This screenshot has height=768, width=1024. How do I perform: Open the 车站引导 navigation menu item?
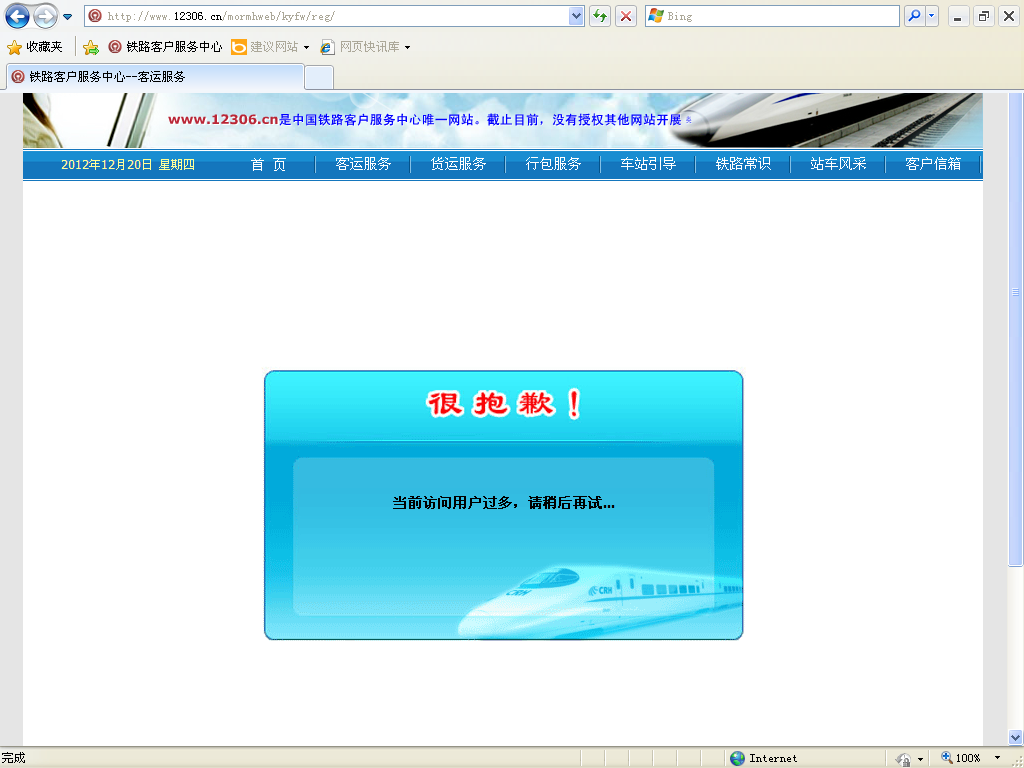648,165
